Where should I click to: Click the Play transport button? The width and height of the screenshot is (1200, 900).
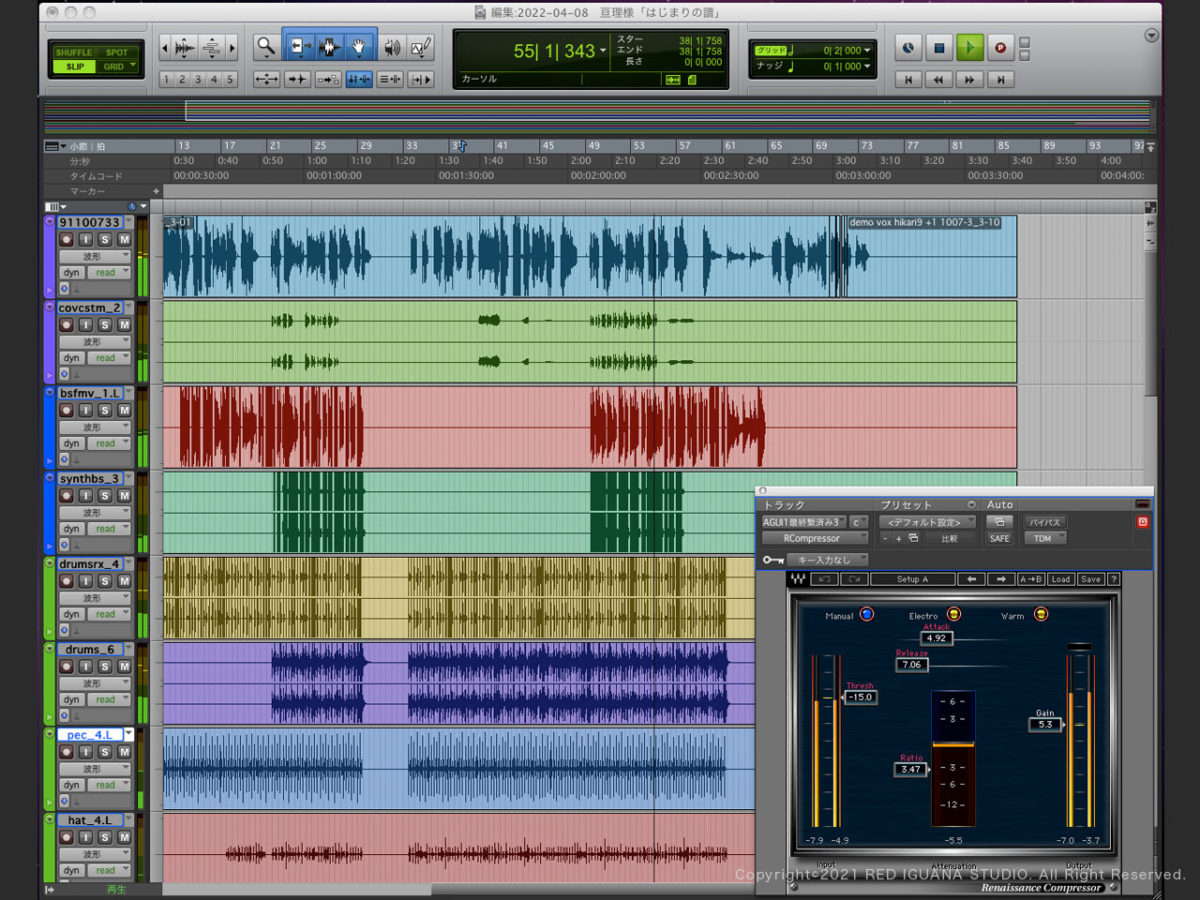point(969,47)
